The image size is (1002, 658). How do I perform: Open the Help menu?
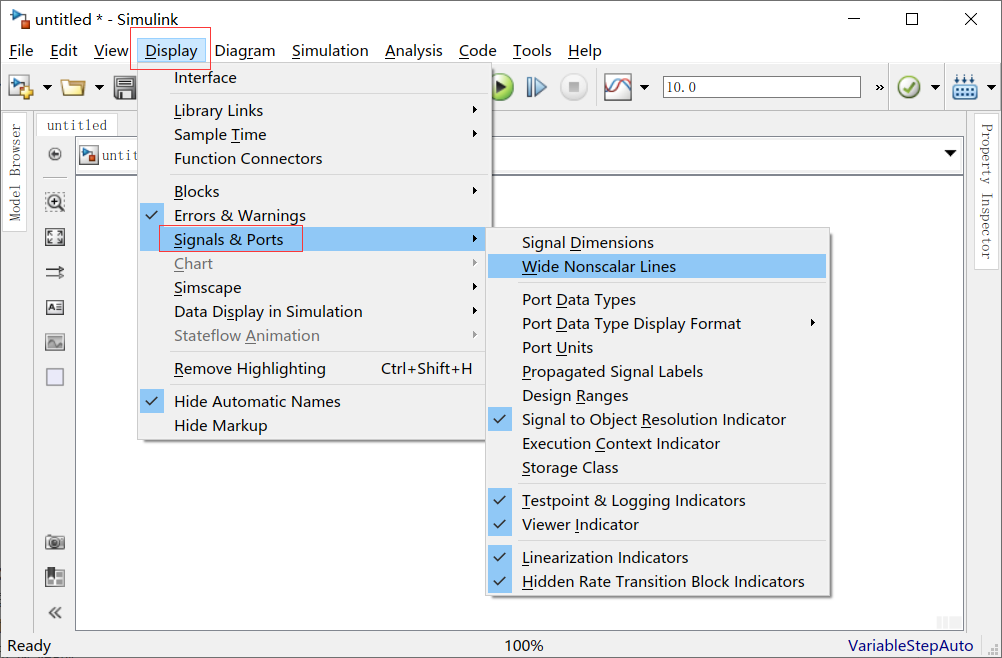[x=585, y=50]
